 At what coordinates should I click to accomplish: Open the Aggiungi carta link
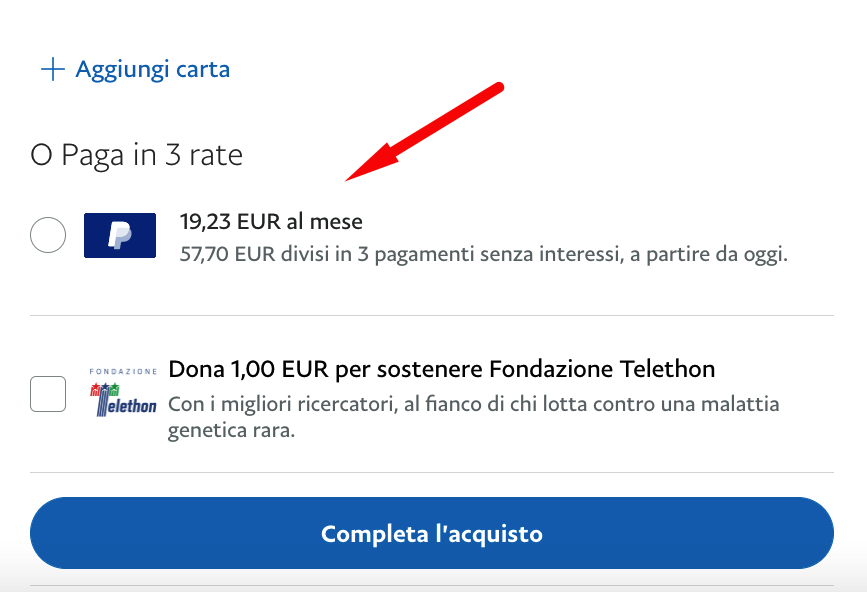[135, 70]
